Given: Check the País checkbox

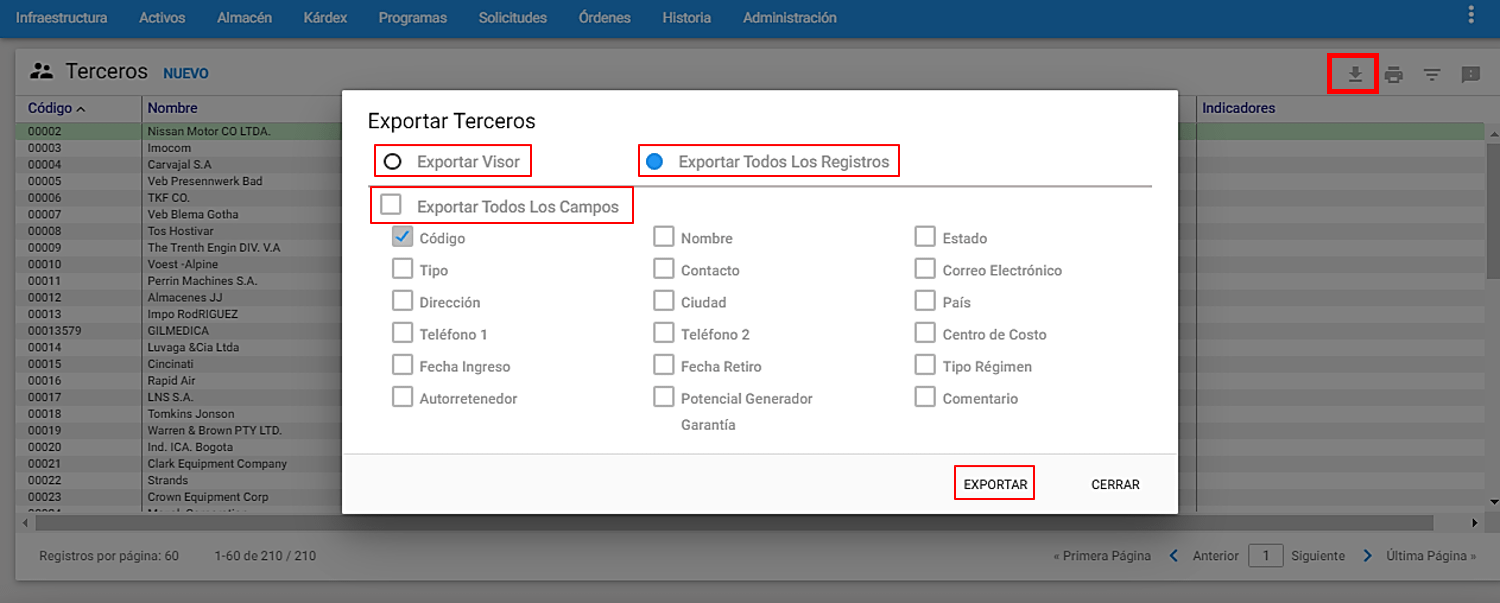Looking at the screenshot, I should point(925,301).
